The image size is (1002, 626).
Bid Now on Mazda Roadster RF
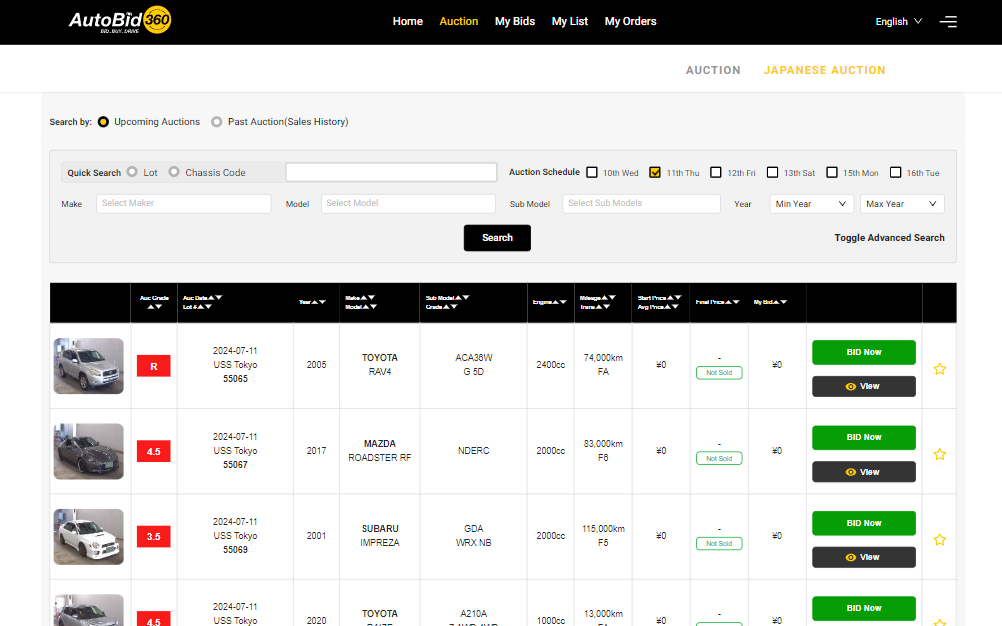863,438
